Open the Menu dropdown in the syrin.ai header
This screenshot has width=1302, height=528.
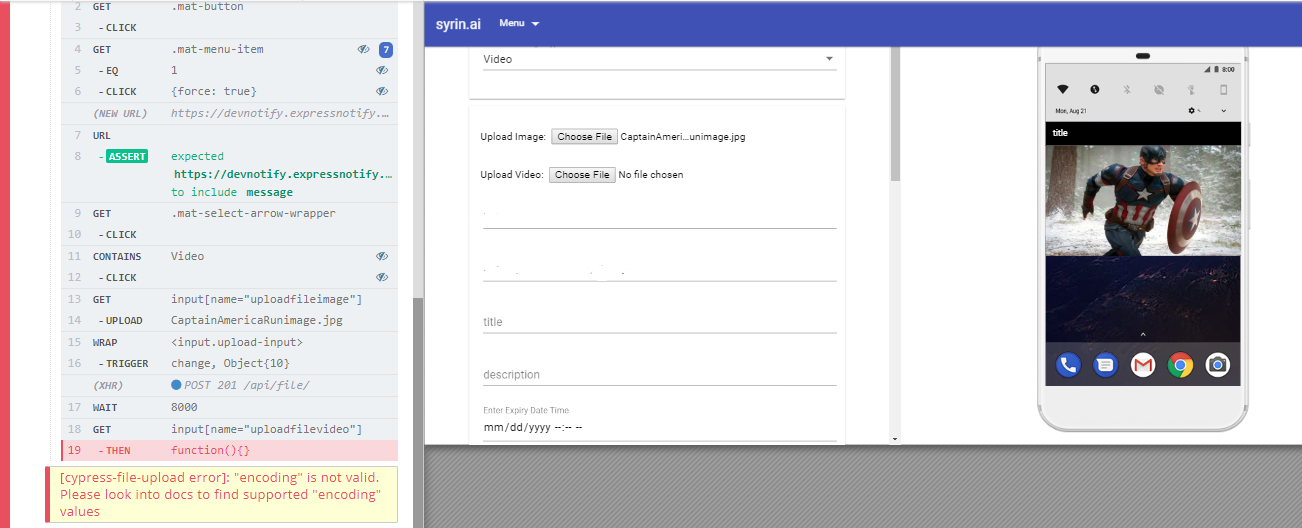[x=519, y=23]
